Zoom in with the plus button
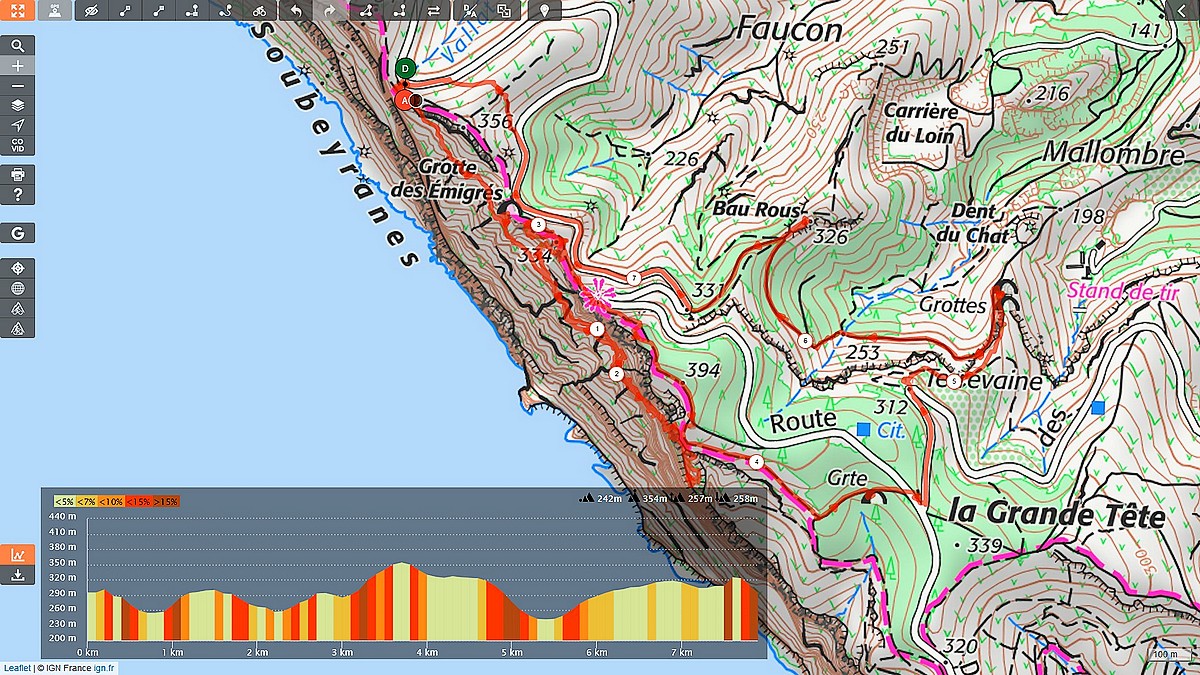The height and width of the screenshot is (675, 1200). 17,65
